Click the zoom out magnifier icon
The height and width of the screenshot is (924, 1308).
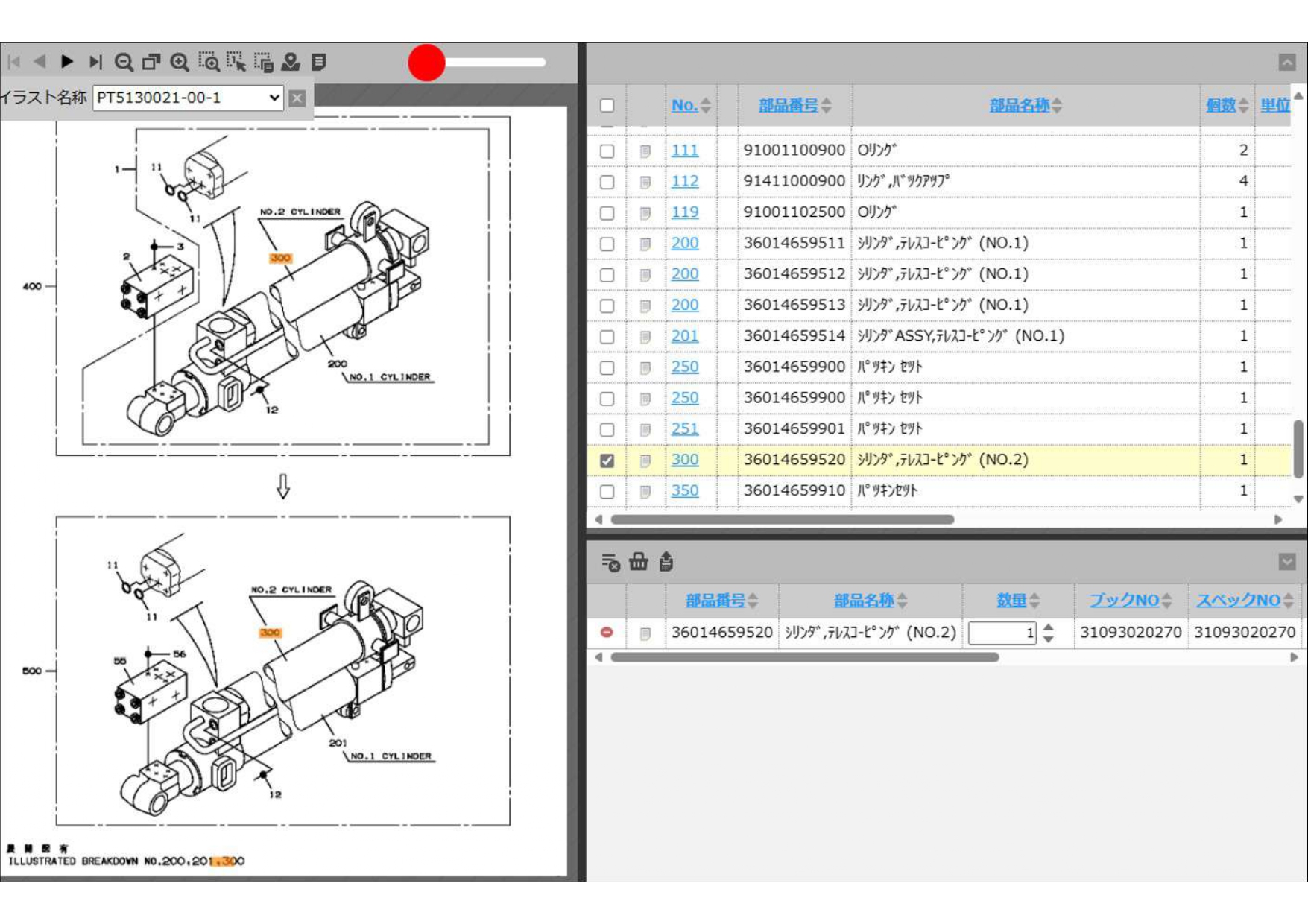point(124,62)
